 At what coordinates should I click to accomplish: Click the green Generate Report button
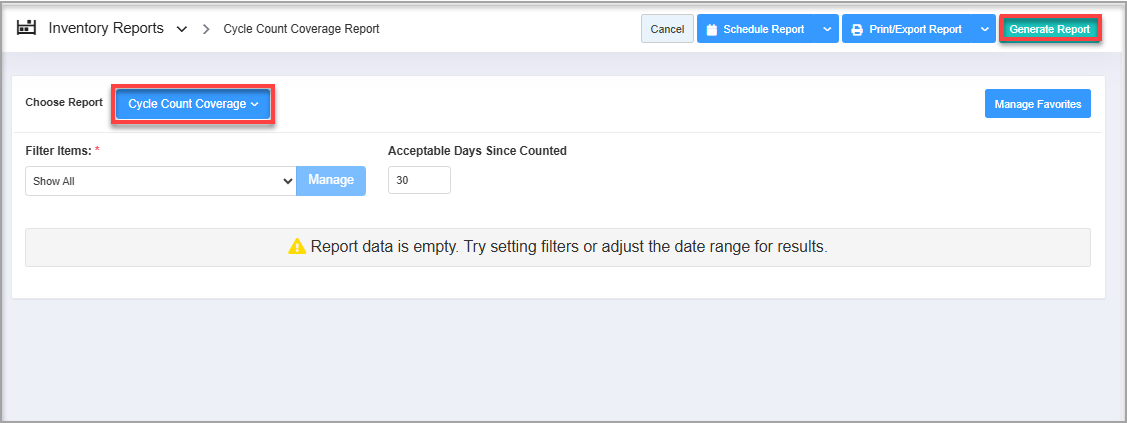[1049, 29]
